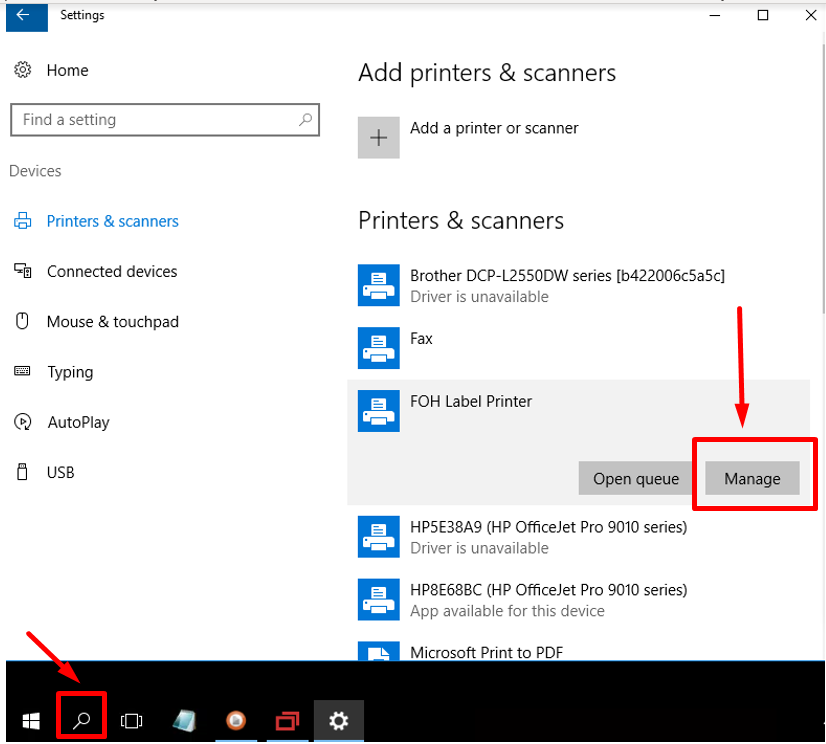826x744 pixels.
Task: Open Task View from the taskbar
Action: [131, 720]
